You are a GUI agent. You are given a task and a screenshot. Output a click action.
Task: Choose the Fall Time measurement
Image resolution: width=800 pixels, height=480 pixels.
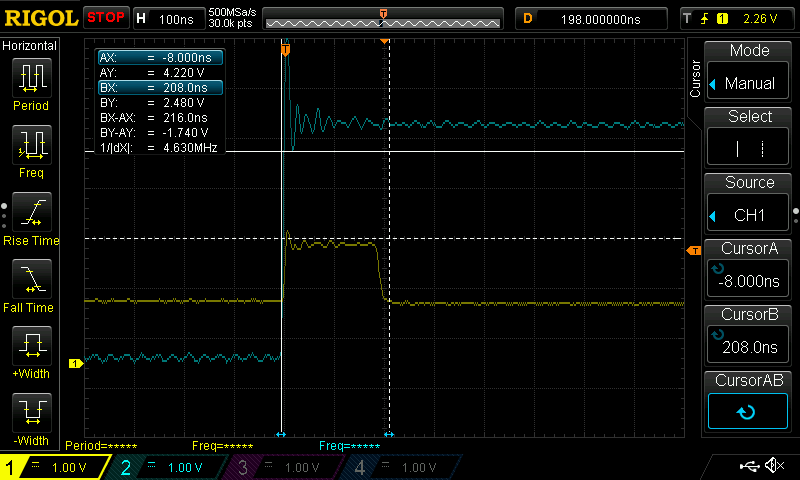pos(31,285)
